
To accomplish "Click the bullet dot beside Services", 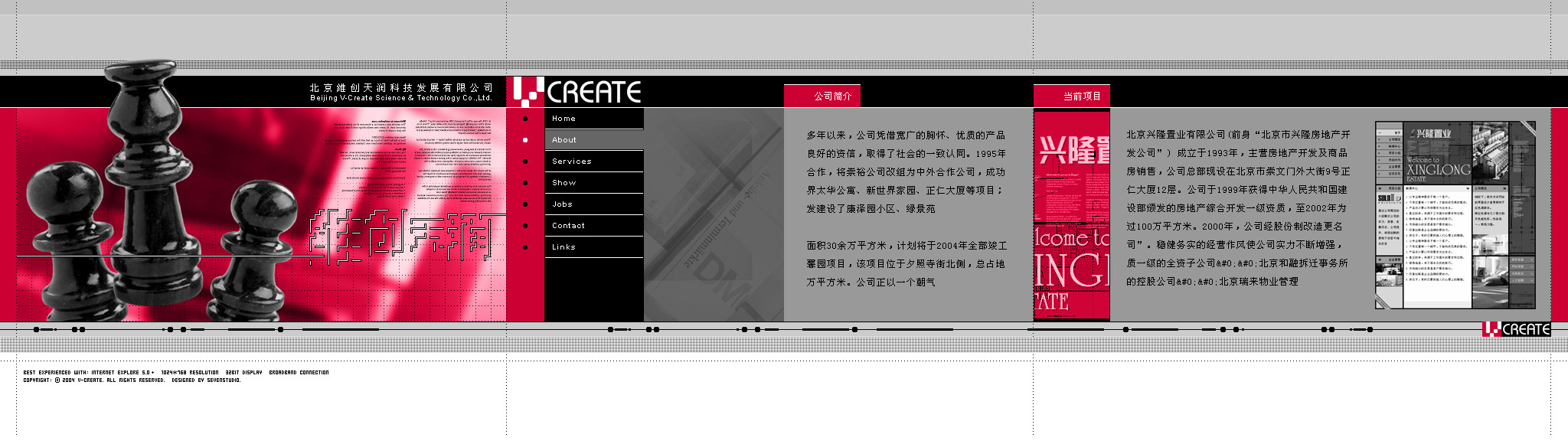I will (x=524, y=162).
